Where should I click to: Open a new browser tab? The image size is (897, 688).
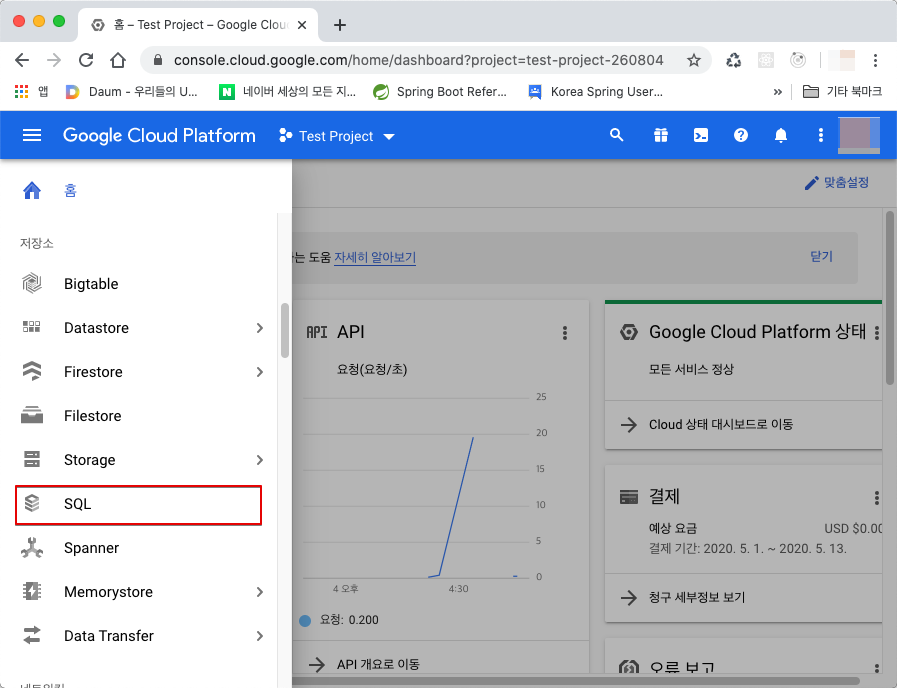340,25
